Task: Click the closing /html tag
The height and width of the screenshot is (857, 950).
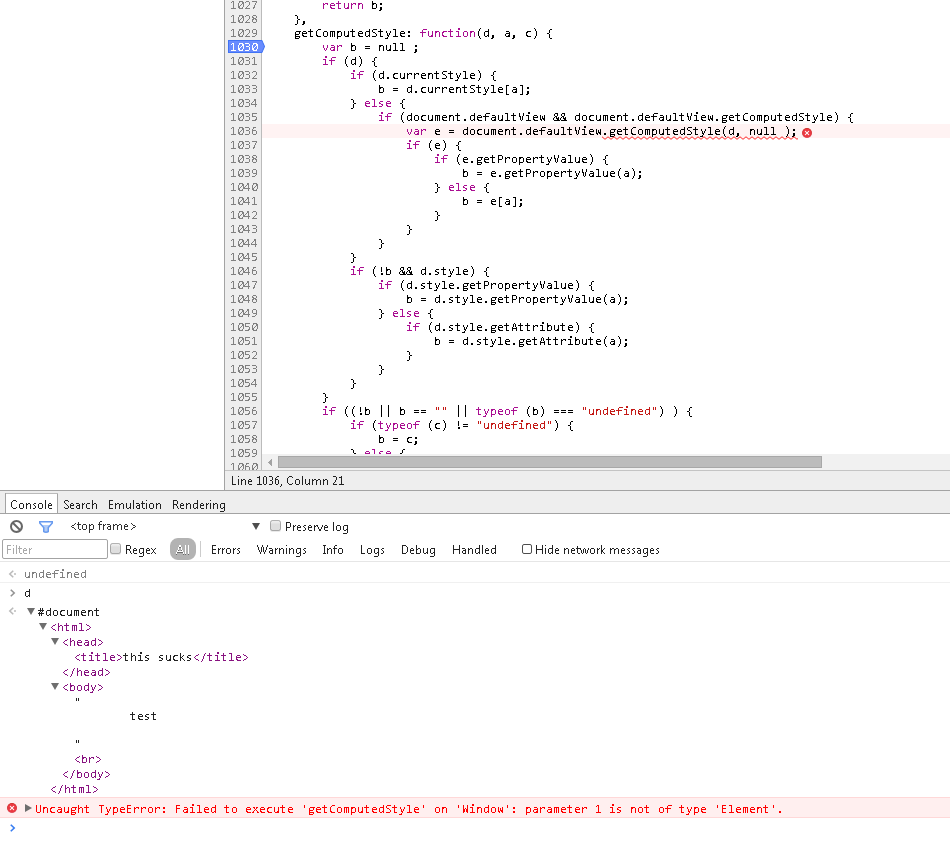Action: [74, 789]
